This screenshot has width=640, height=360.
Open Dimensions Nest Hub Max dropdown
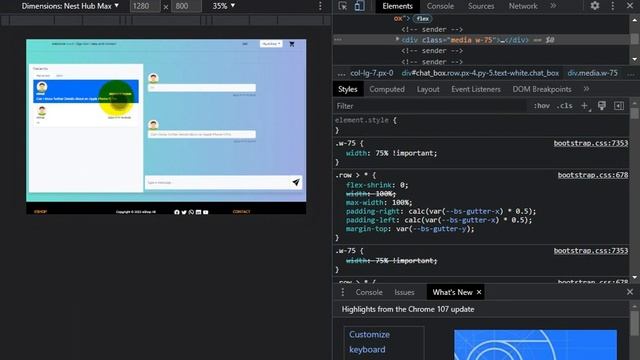[x=70, y=6]
